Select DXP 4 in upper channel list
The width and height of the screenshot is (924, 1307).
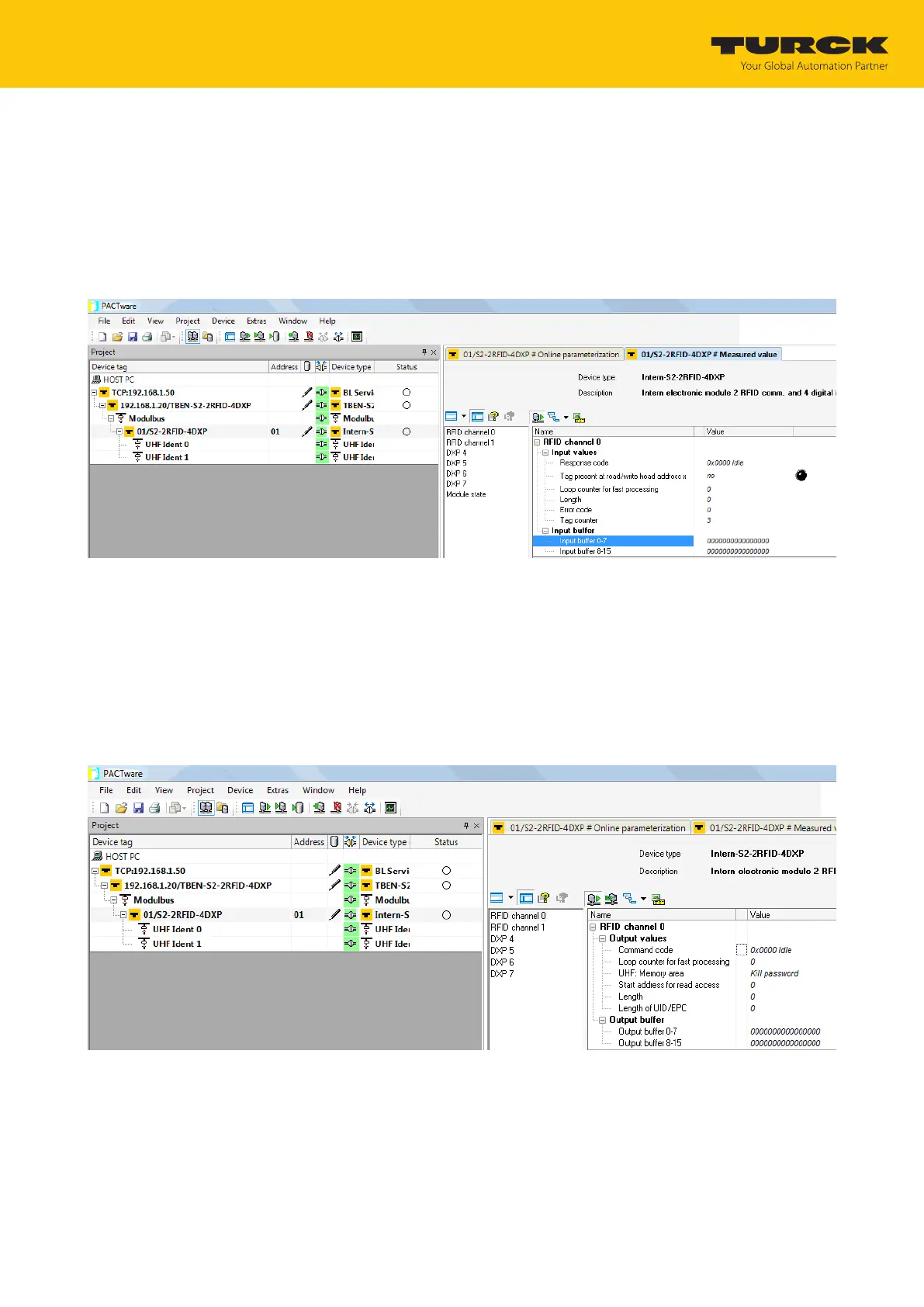[x=456, y=452]
